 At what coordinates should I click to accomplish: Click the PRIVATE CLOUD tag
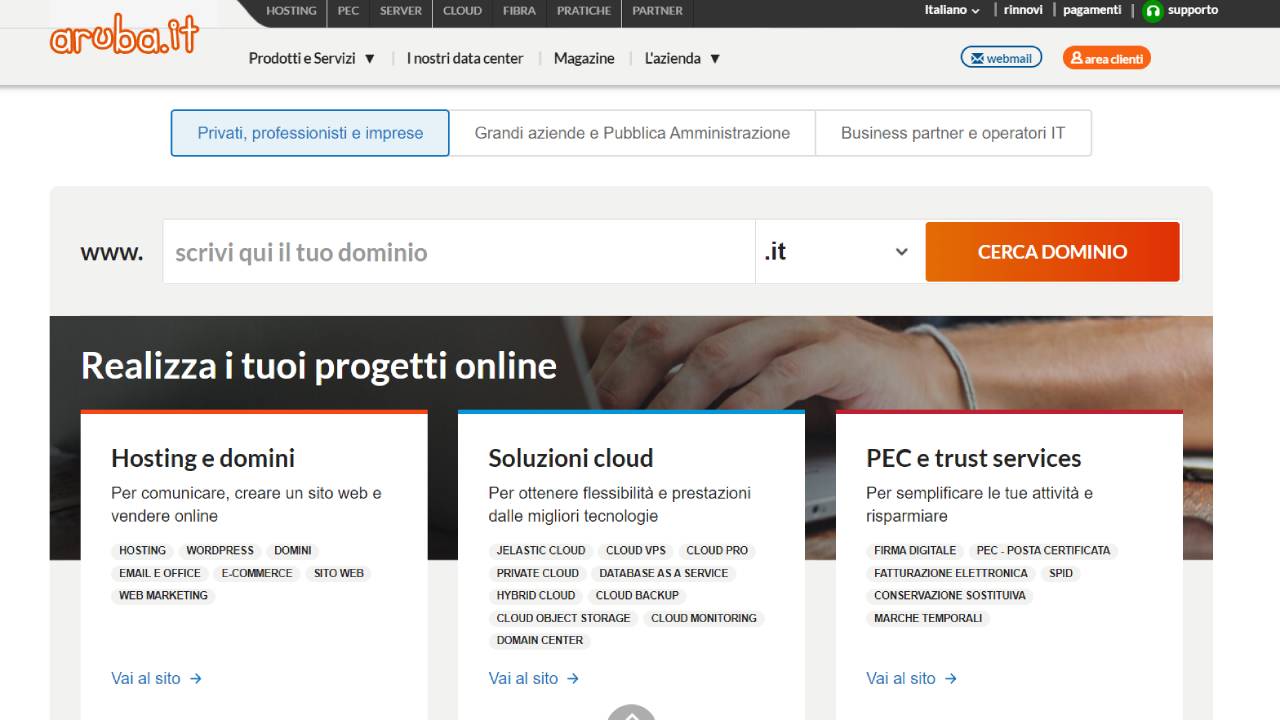point(538,574)
